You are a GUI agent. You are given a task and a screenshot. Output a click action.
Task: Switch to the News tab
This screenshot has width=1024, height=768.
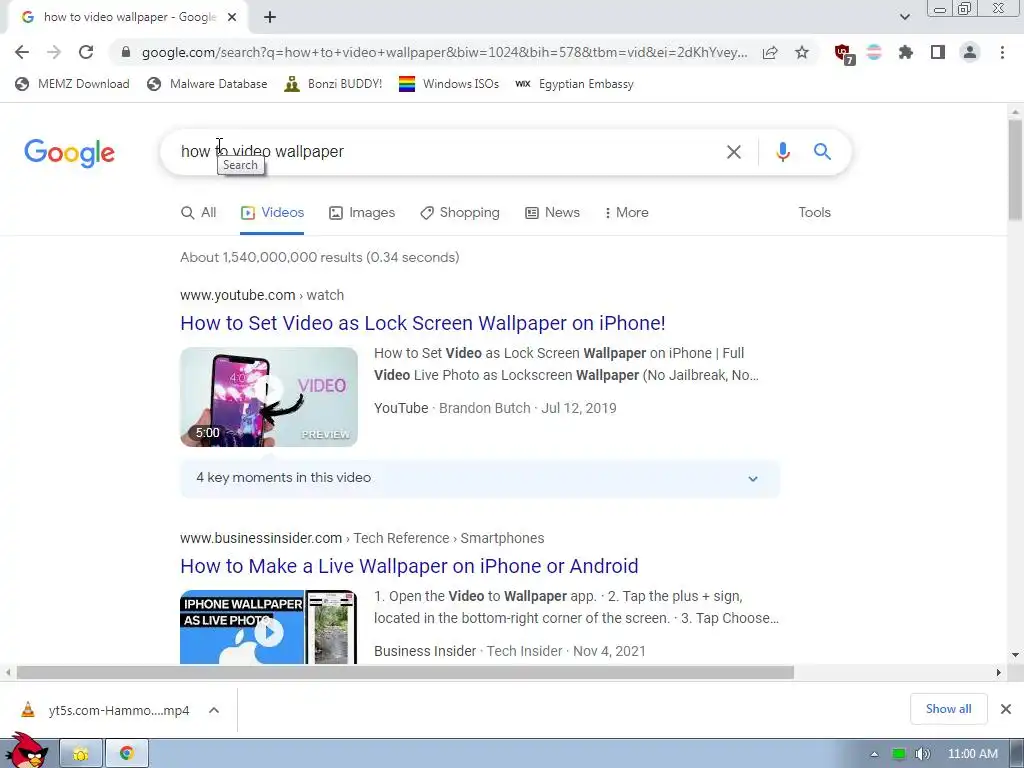[x=552, y=213]
